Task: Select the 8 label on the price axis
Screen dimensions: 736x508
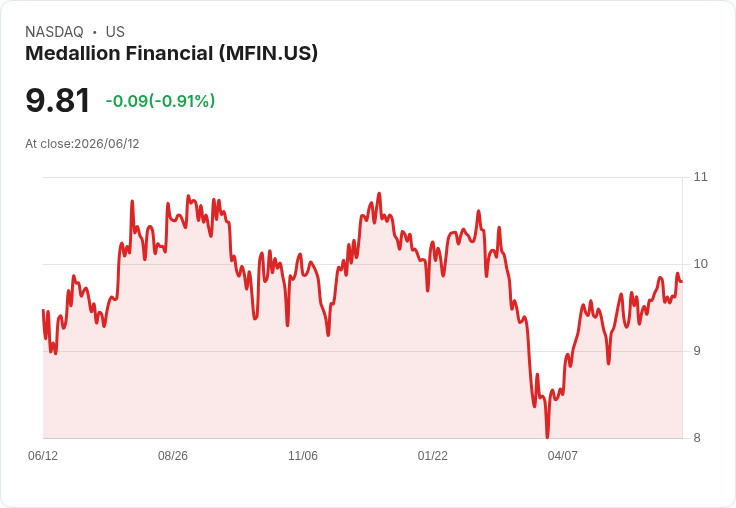Action: click(x=697, y=438)
